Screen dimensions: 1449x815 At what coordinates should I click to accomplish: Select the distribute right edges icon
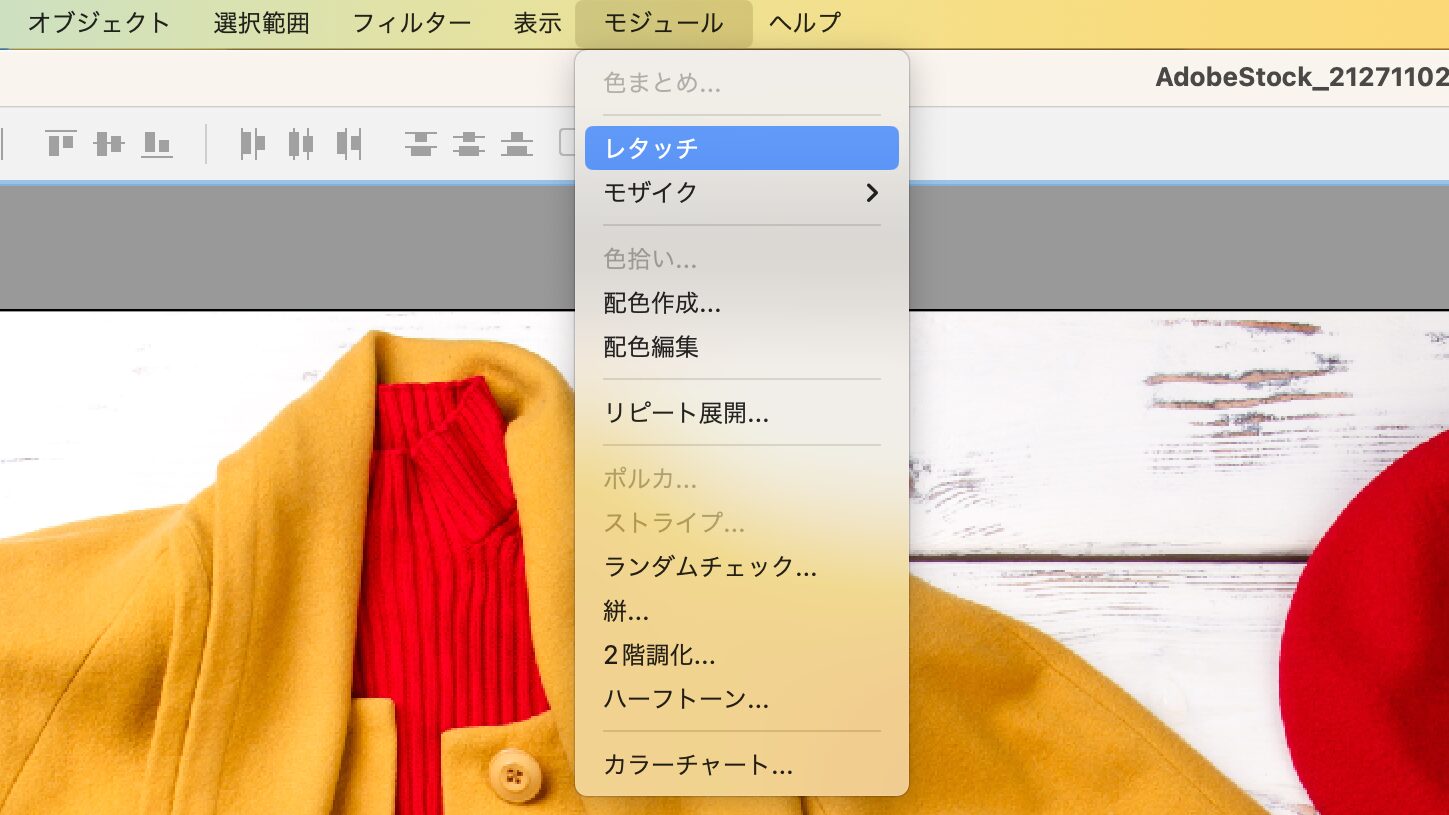click(x=348, y=144)
